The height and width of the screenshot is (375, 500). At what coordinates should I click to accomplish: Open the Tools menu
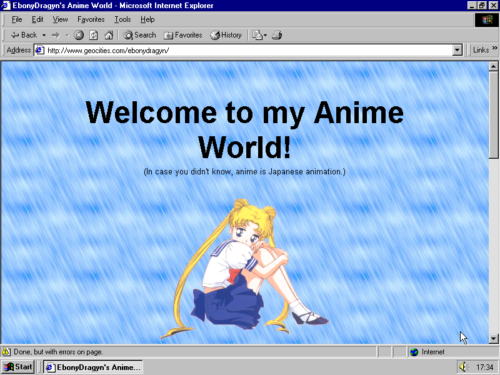(x=122, y=20)
